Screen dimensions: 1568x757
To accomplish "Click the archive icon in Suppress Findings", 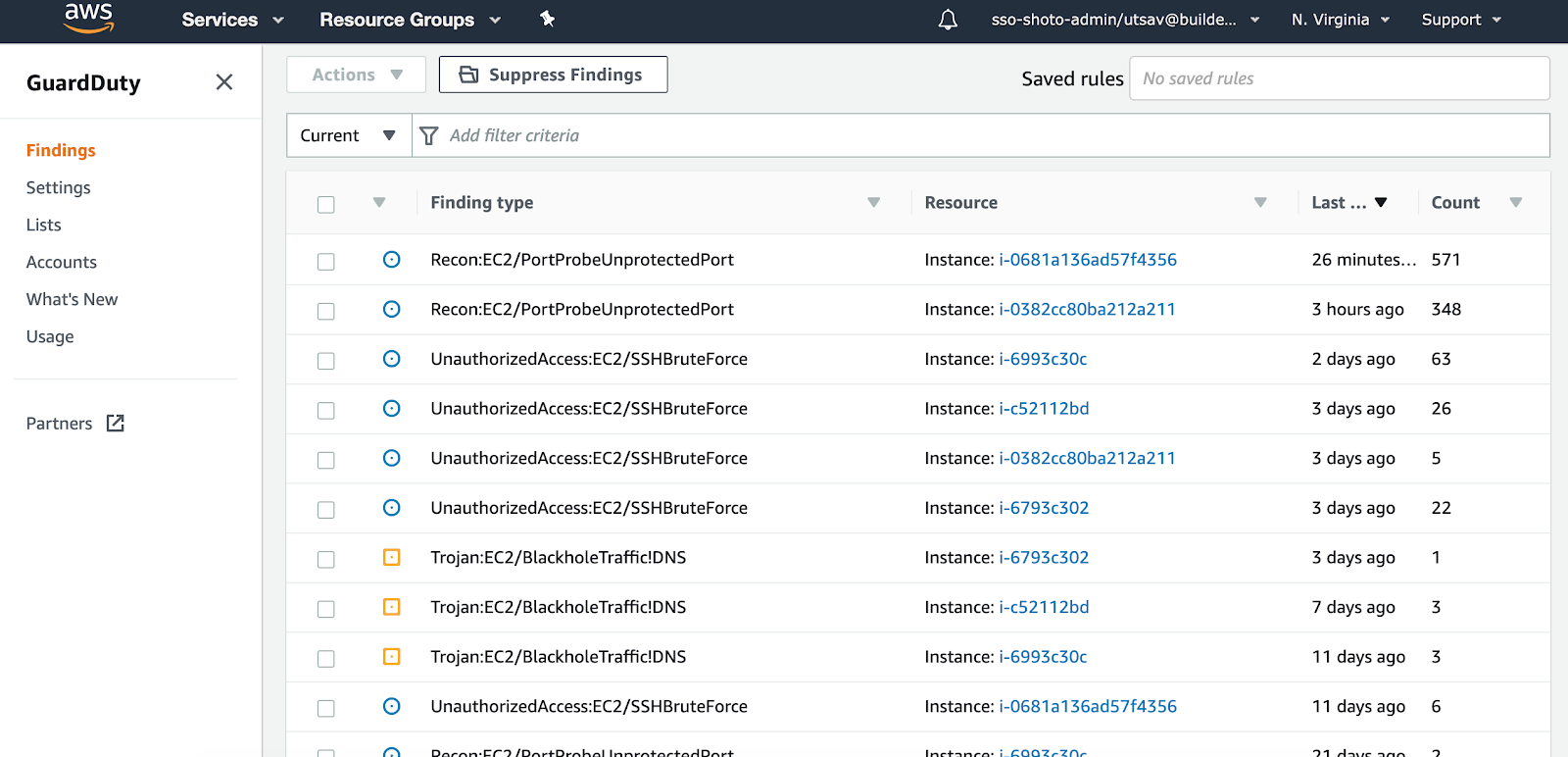I will (x=469, y=75).
